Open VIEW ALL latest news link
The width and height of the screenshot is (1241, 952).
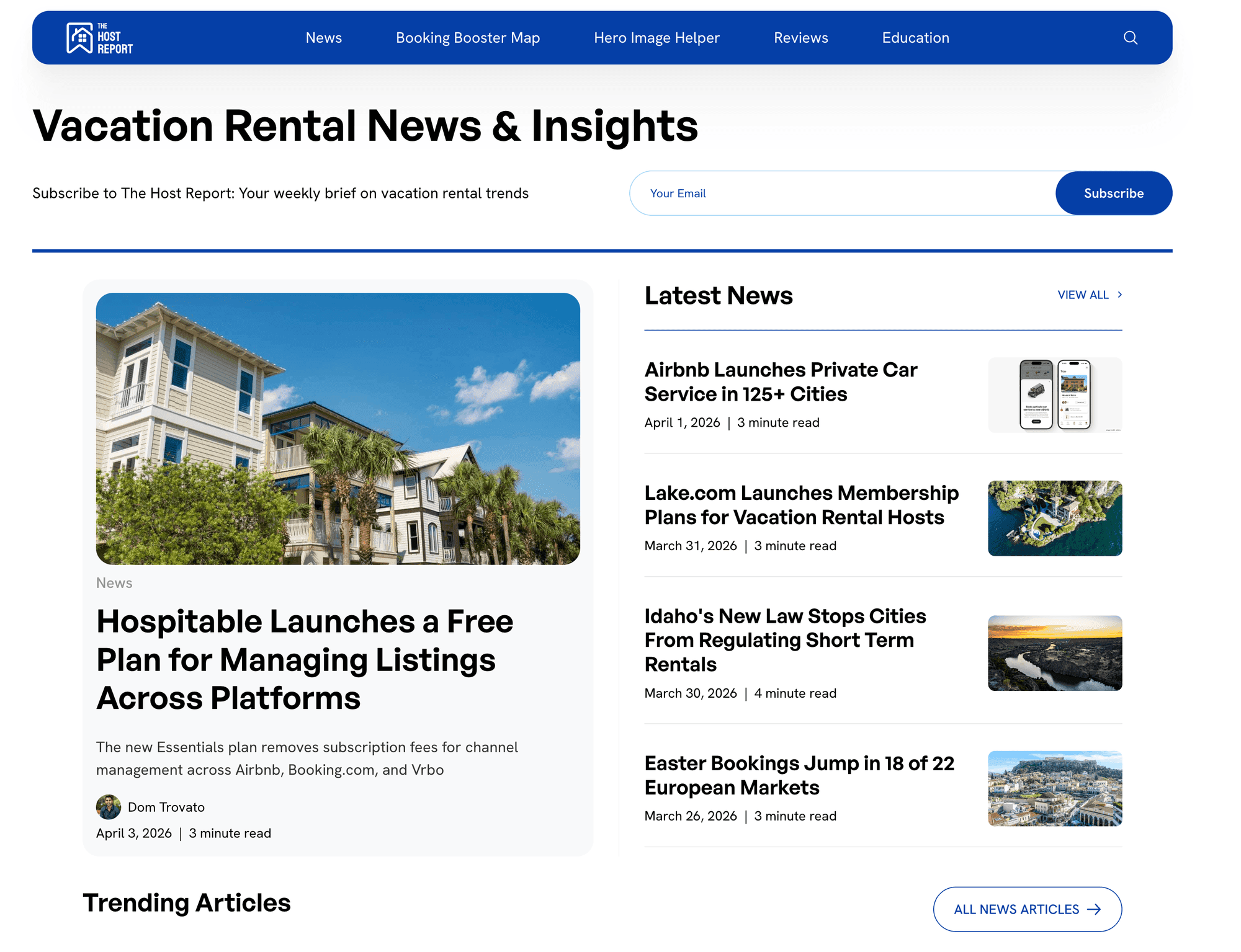click(x=1083, y=295)
